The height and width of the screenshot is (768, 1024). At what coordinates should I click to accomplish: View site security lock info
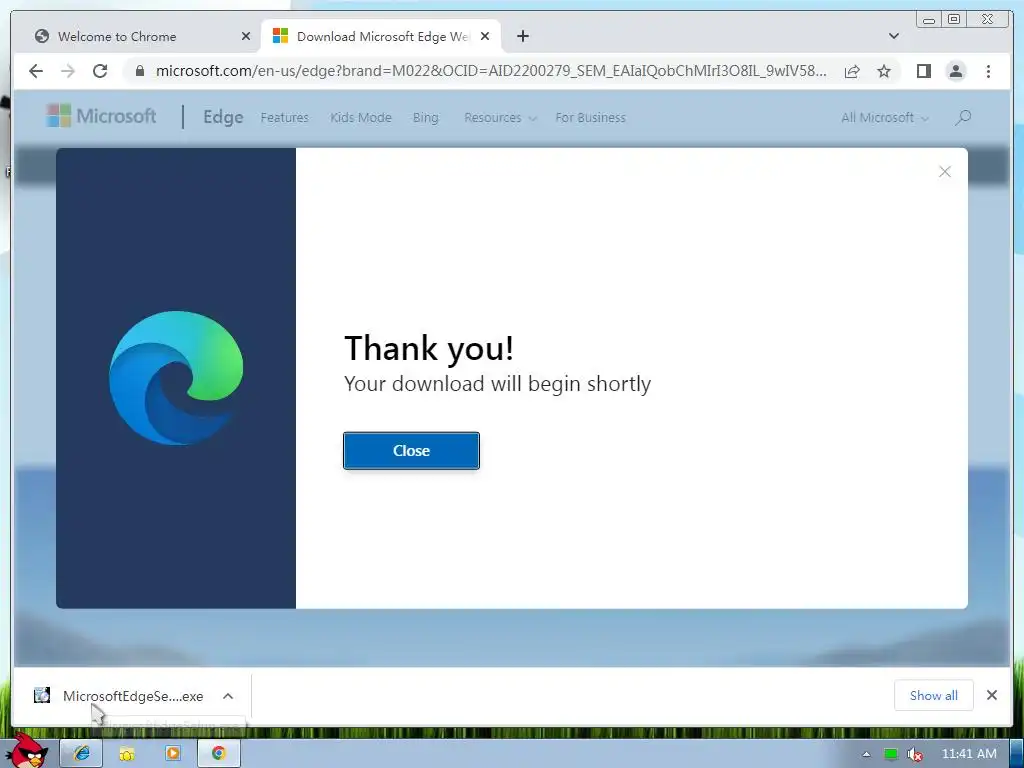(139, 71)
